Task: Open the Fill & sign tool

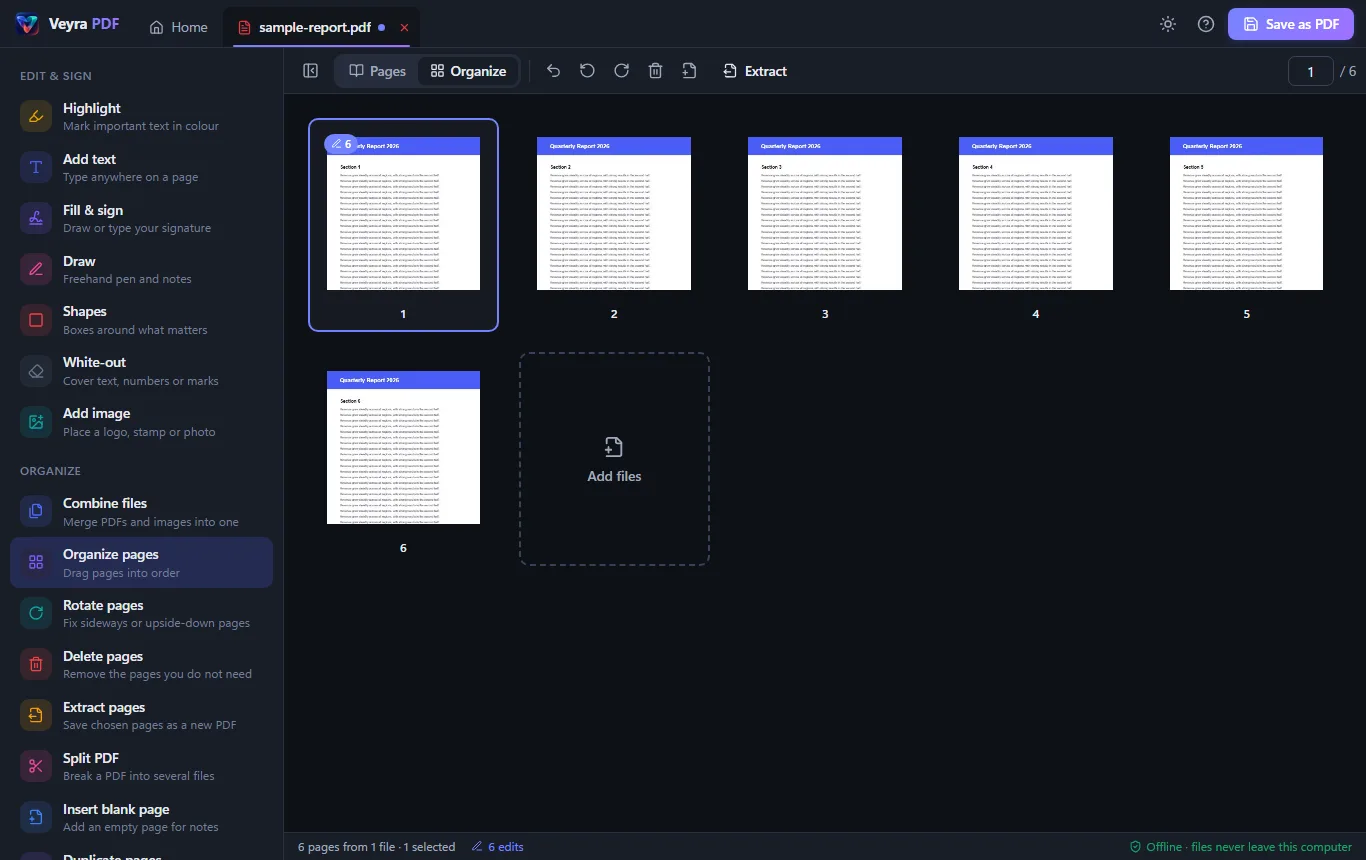Action: (141, 218)
